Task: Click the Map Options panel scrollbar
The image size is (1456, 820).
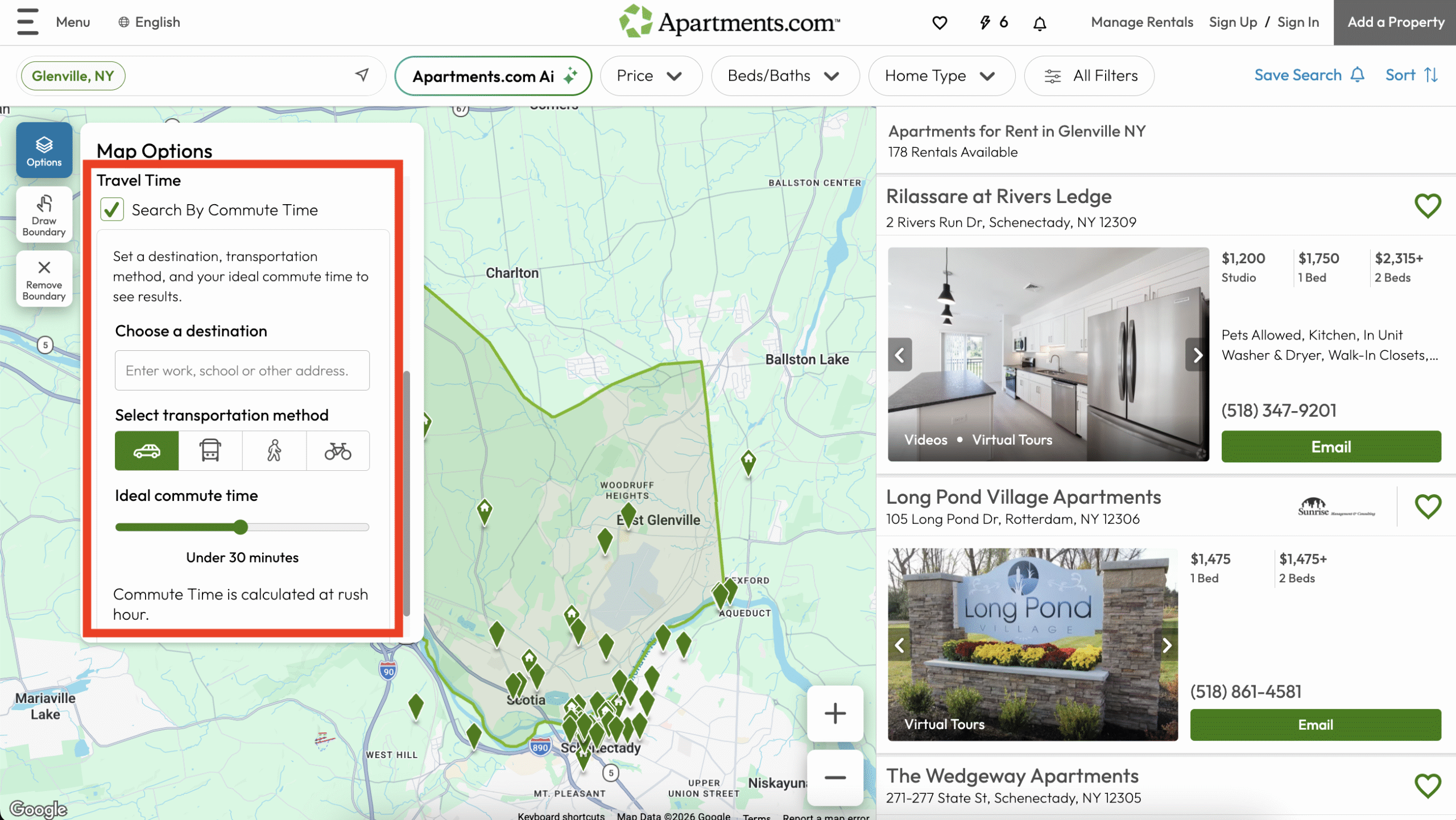Action: 407,493
